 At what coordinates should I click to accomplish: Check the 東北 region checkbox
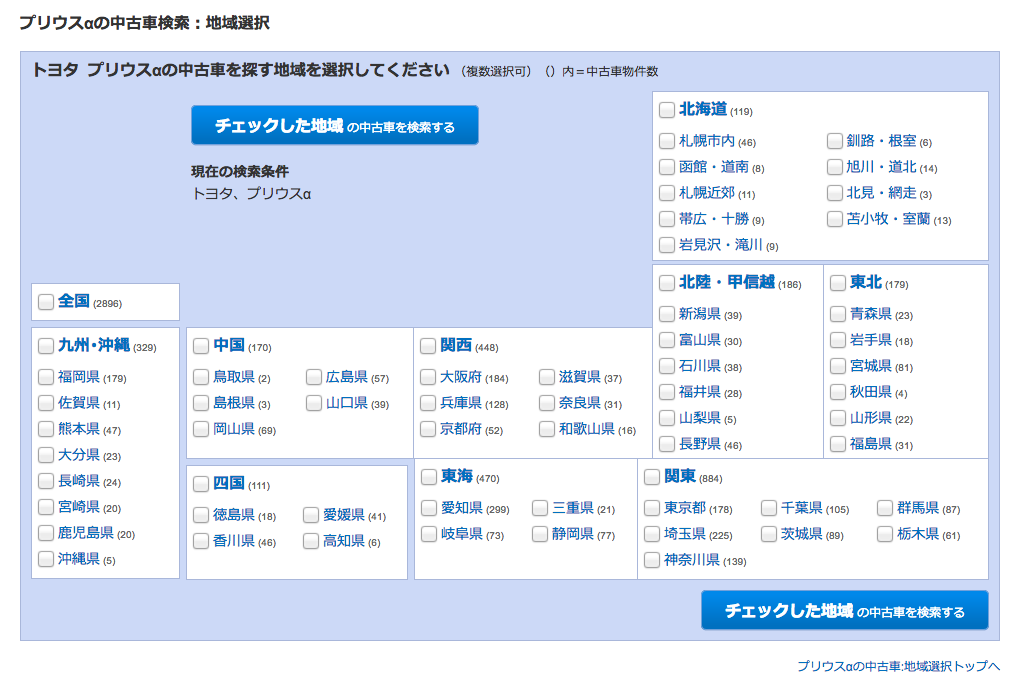[838, 283]
